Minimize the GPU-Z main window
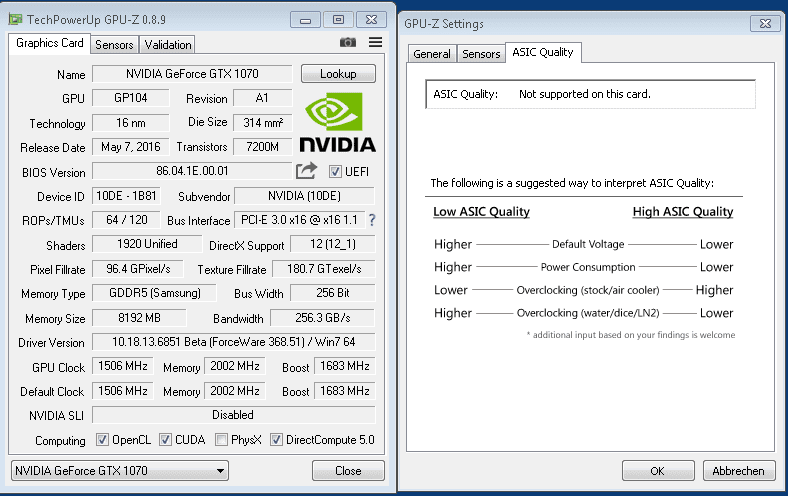788x496 pixels. pos(305,20)
